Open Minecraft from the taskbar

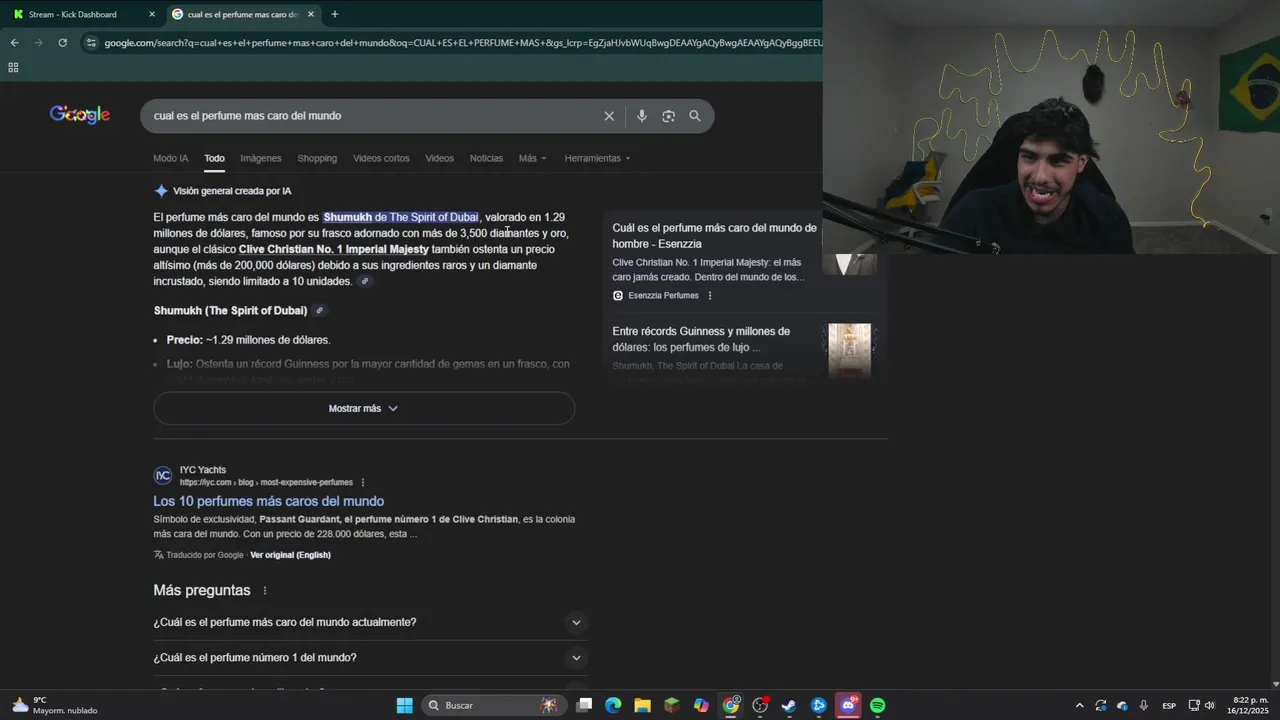coord(672,705)
